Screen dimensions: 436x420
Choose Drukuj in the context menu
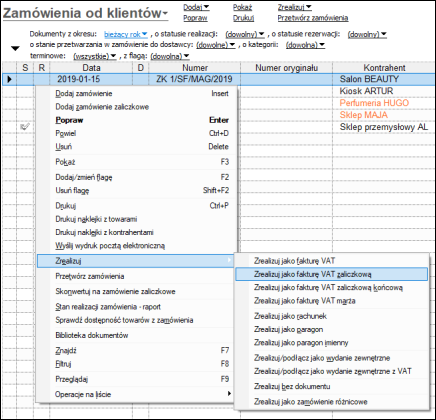[x=137, y=206]
